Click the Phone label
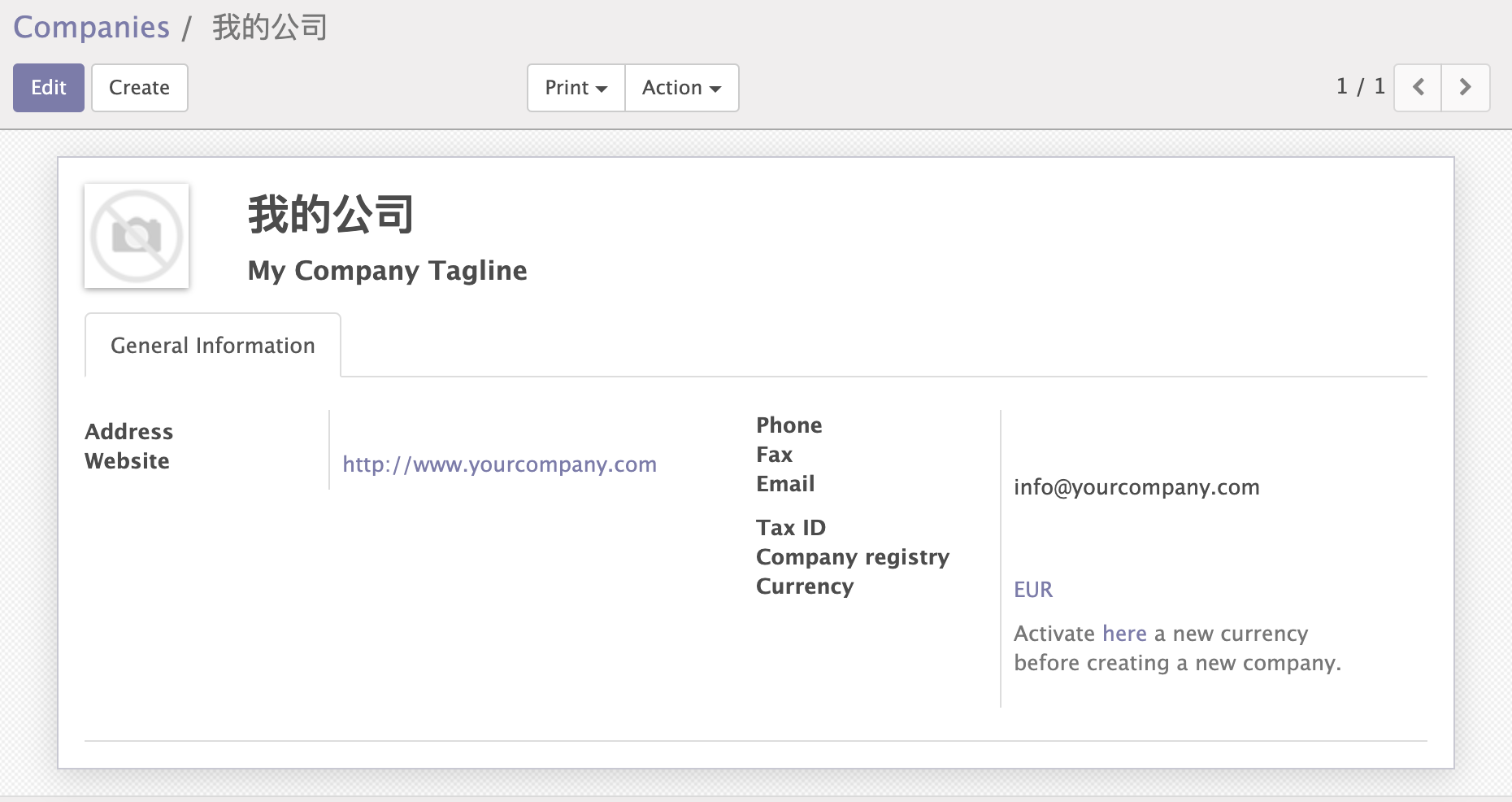 (x=789, y=425)
